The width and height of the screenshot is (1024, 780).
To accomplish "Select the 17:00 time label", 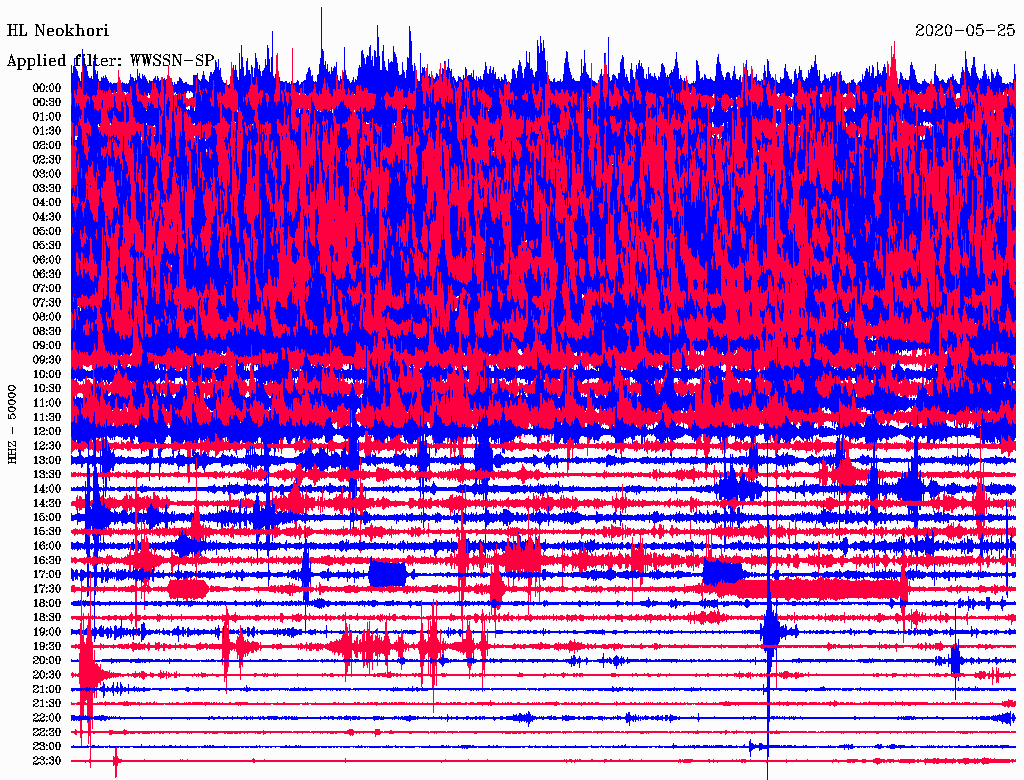I will 47,574.
